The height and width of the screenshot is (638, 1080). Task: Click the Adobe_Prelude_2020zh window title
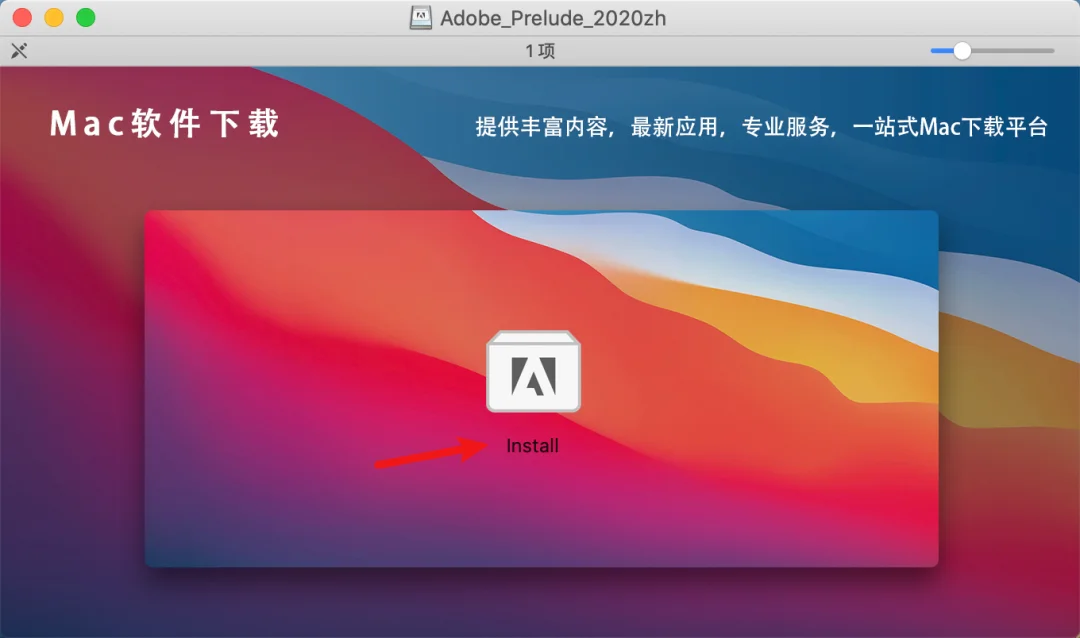coord(553,18)
